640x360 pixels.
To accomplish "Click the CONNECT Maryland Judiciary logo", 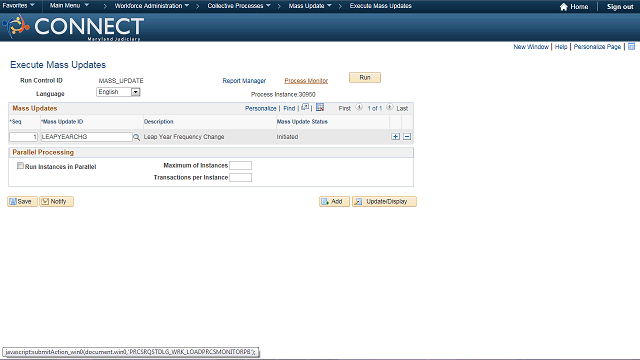I will pos(73,27).
